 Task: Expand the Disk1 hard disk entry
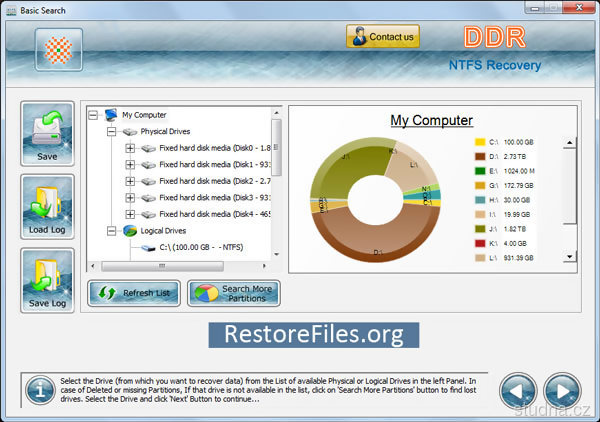click(130, 165)
